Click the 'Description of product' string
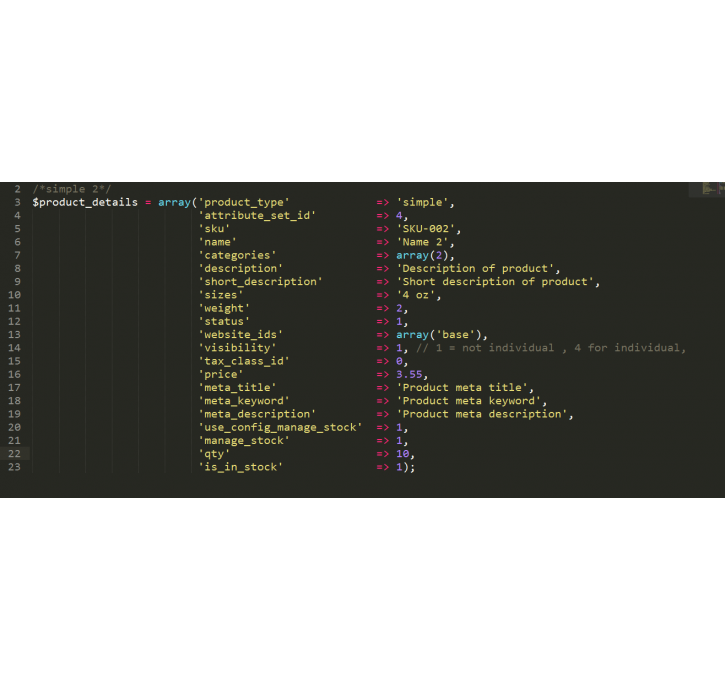The image size is (725, 680). tap(475, 269)
